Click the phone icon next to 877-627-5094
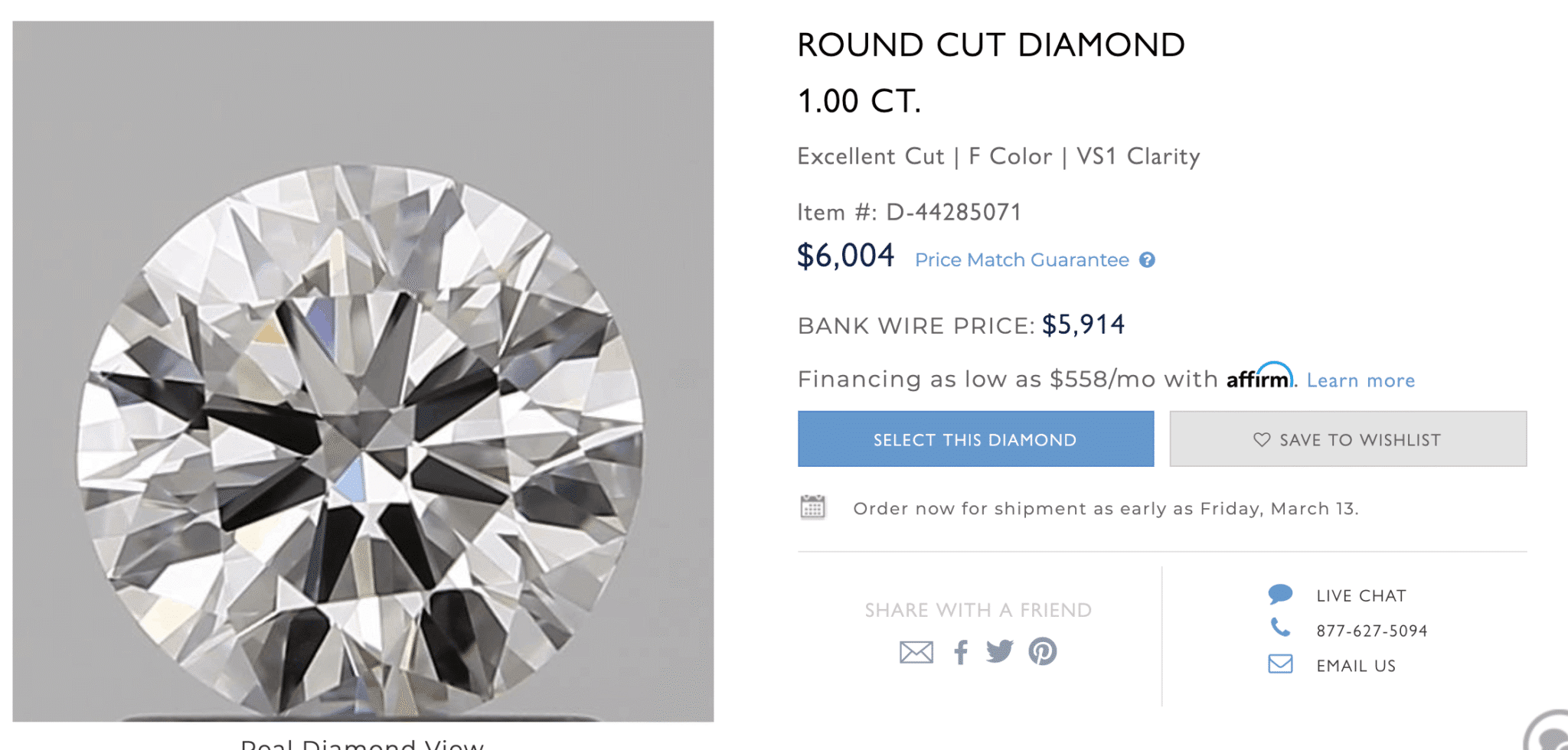The image size is (1568, 750). click(x=1281, y=629)
